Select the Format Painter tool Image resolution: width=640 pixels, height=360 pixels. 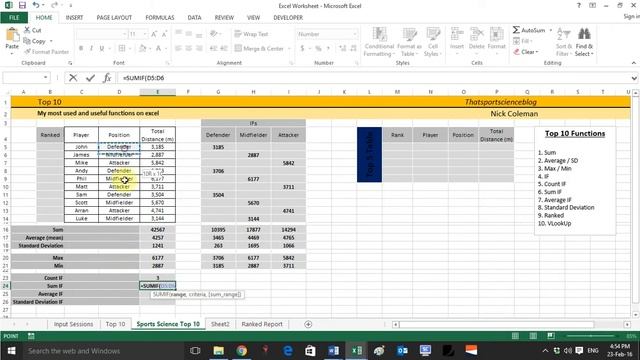click(46, 52)
